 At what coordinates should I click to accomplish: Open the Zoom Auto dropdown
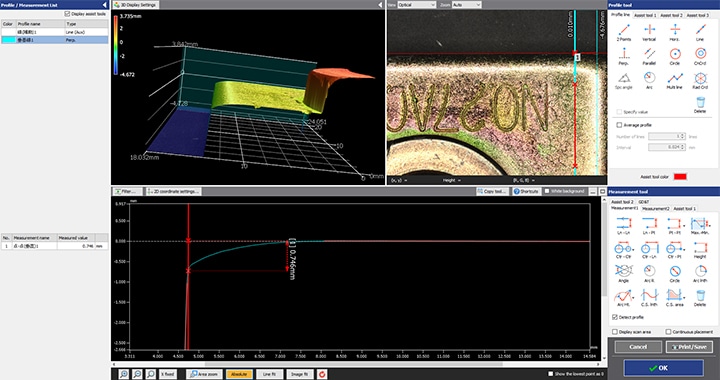(467, 5)
